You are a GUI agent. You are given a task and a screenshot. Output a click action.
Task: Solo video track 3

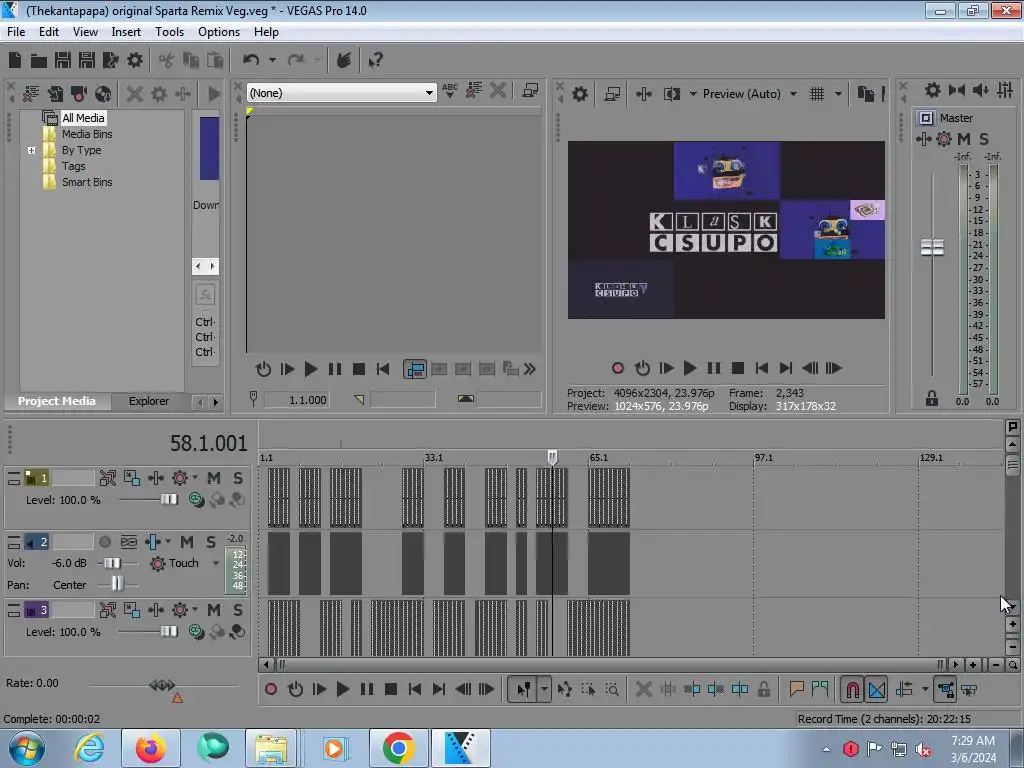[x=238, y=610]
